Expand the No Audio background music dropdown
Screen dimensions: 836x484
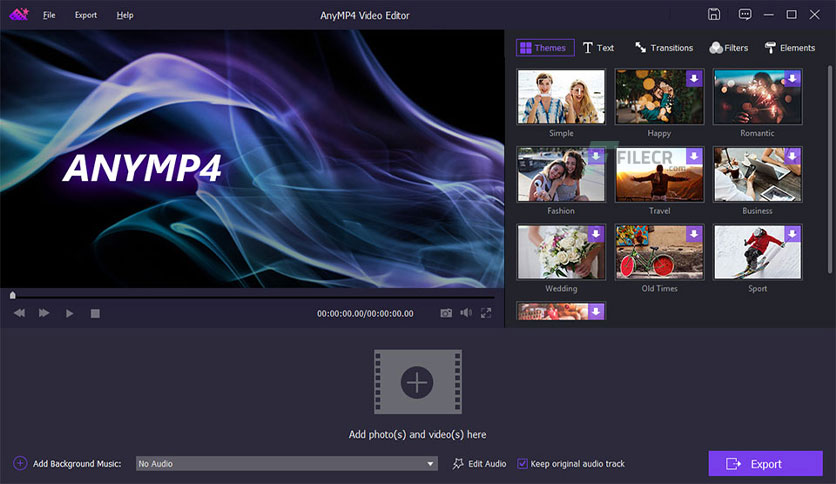430,464
